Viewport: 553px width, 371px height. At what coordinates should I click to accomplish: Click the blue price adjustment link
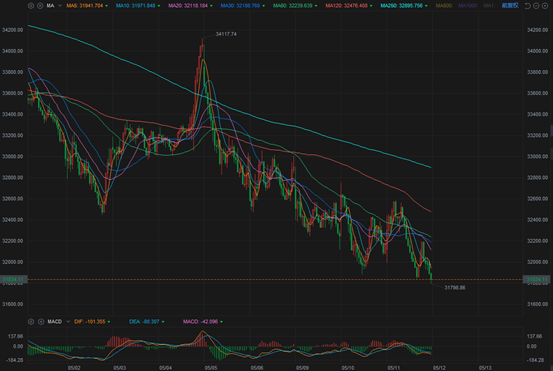pos(510,6)
